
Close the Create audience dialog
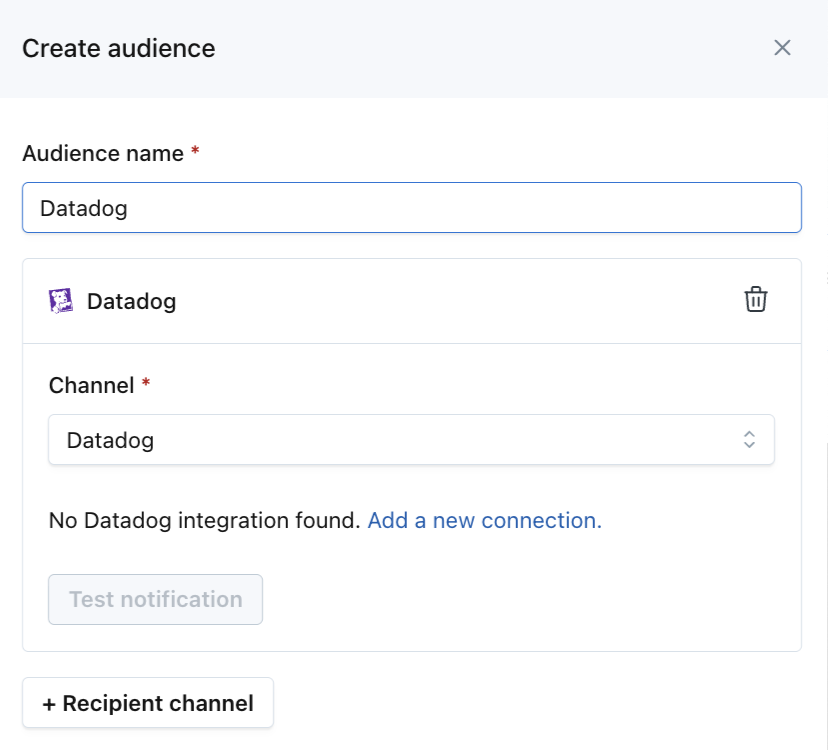click(782, 48)
